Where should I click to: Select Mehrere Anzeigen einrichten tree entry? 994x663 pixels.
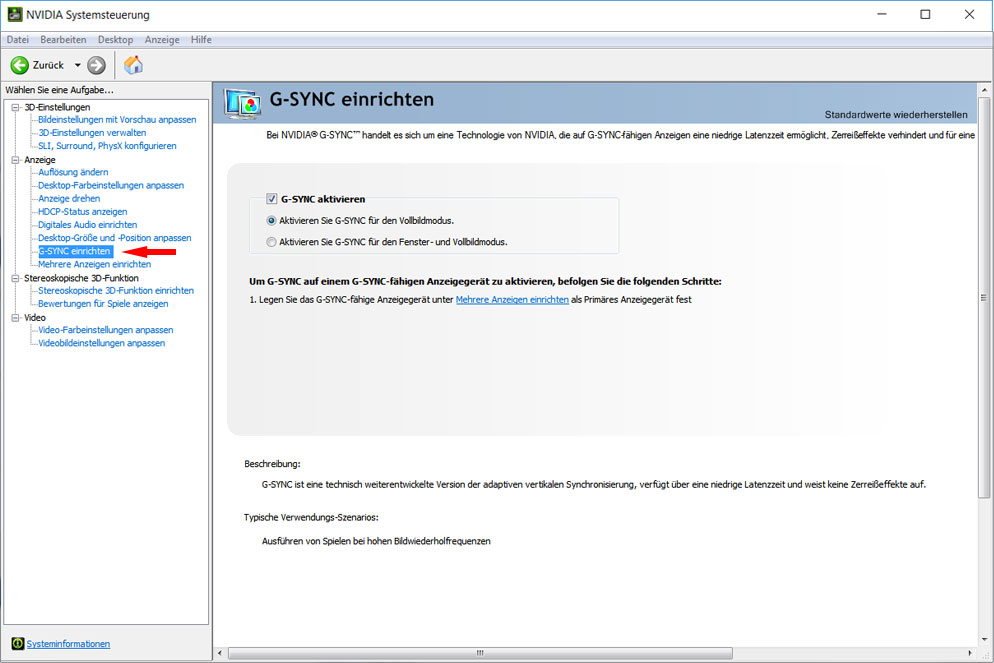94,264
